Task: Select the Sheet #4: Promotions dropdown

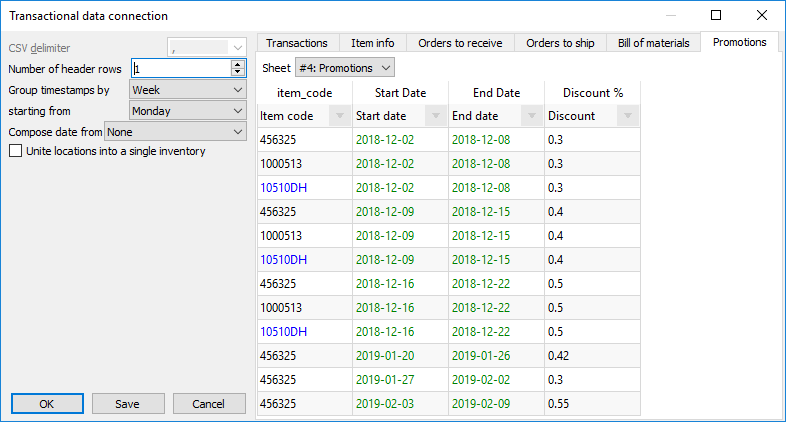Action: point(344,68)
